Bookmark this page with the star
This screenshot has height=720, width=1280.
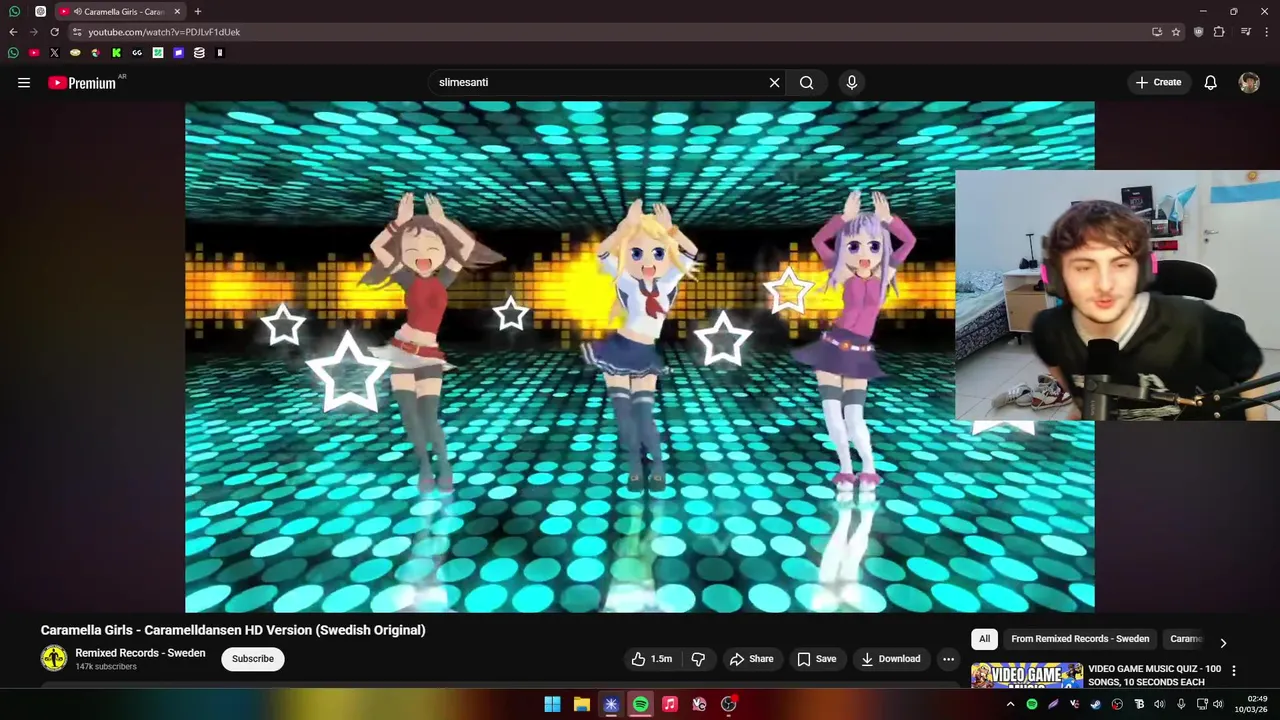pyautogui.click(x=1176, y=32)
